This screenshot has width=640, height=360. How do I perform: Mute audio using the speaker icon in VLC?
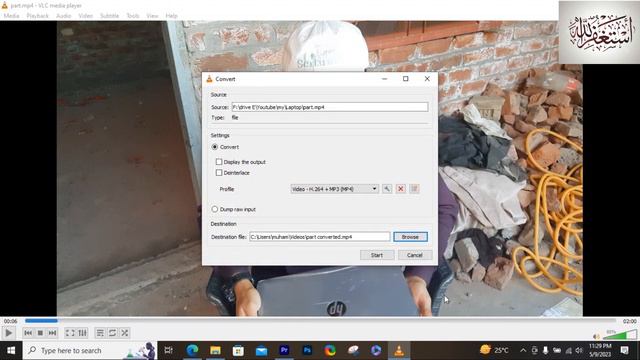596,337
